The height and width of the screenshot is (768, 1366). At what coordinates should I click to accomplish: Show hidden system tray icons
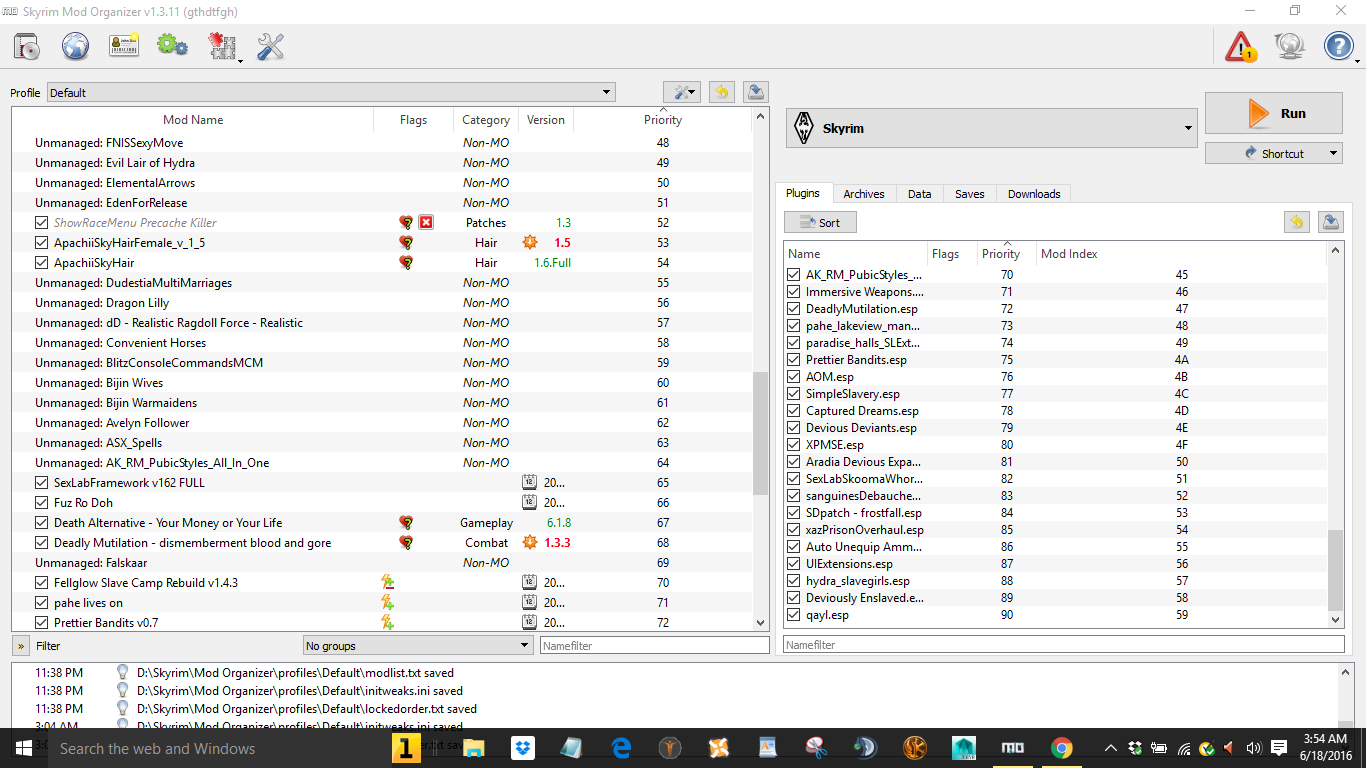pos(1111,748)
